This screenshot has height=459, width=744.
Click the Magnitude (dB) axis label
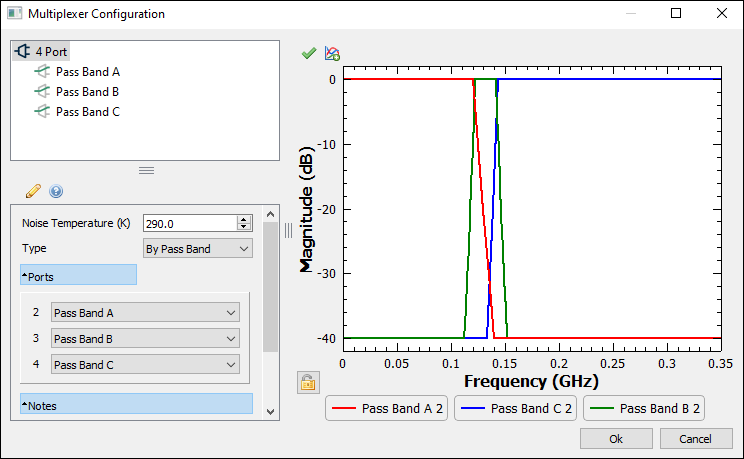pyautogui.click(x=307, y=210)
